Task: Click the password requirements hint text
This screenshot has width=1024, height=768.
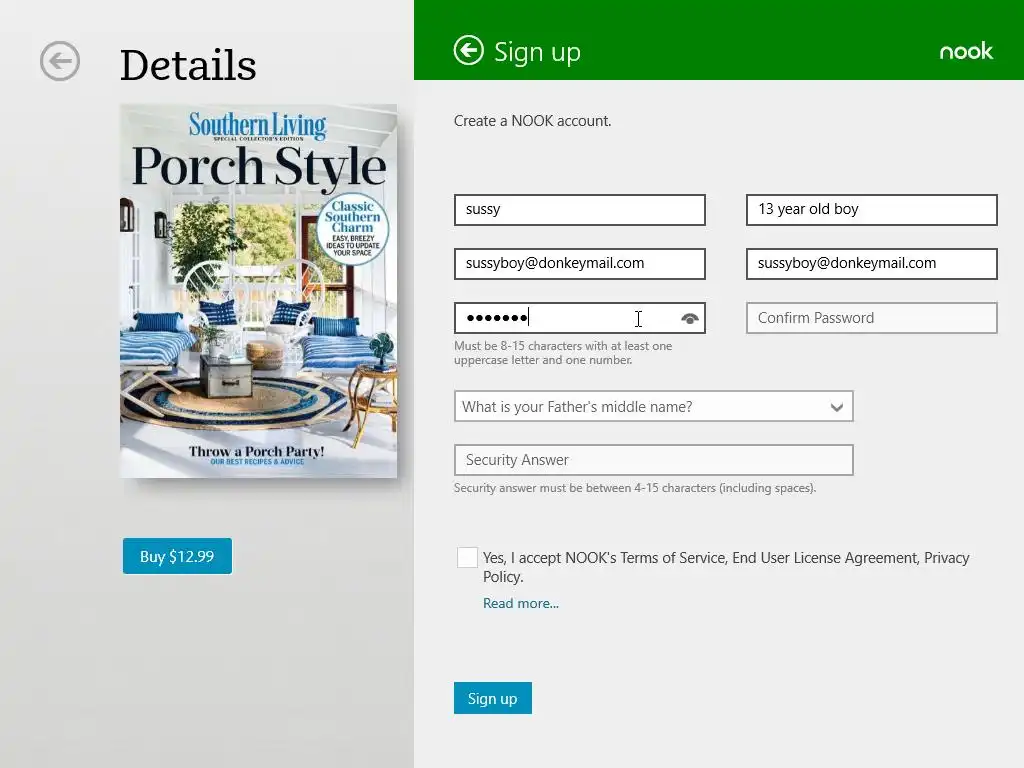Action: [x=563, y=353]
